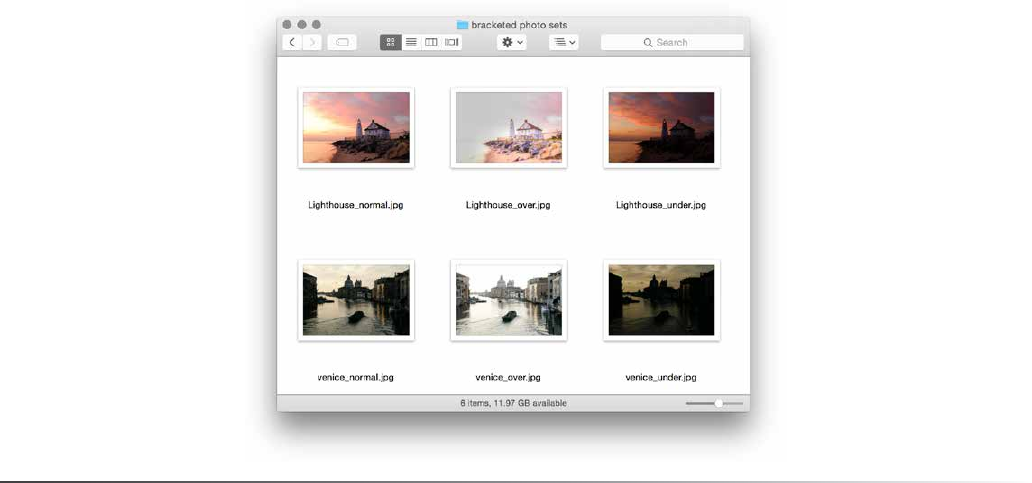Select the venice_over.jpg thumbnail
The image size is (1032, 483).
click(x=509, y=300)
